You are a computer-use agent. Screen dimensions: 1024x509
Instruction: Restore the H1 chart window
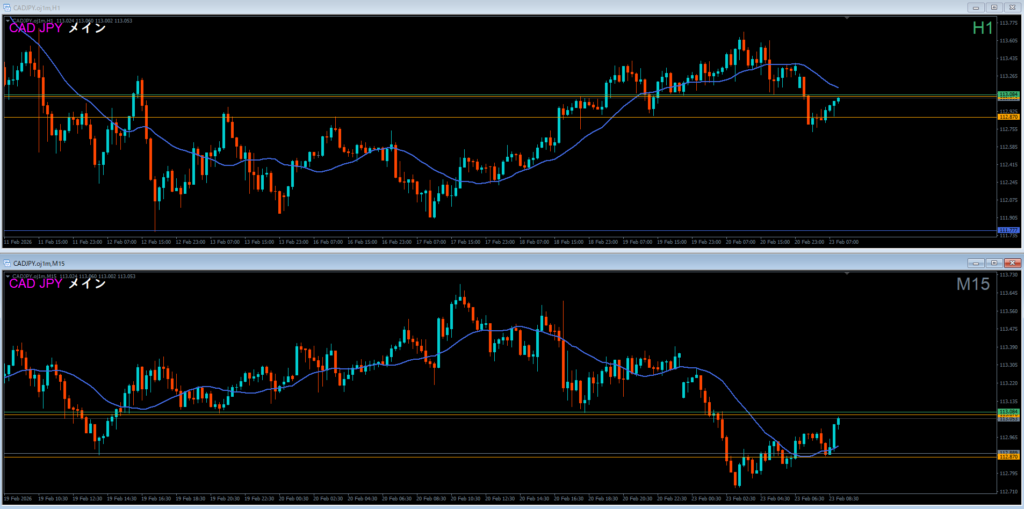(994, 8)
